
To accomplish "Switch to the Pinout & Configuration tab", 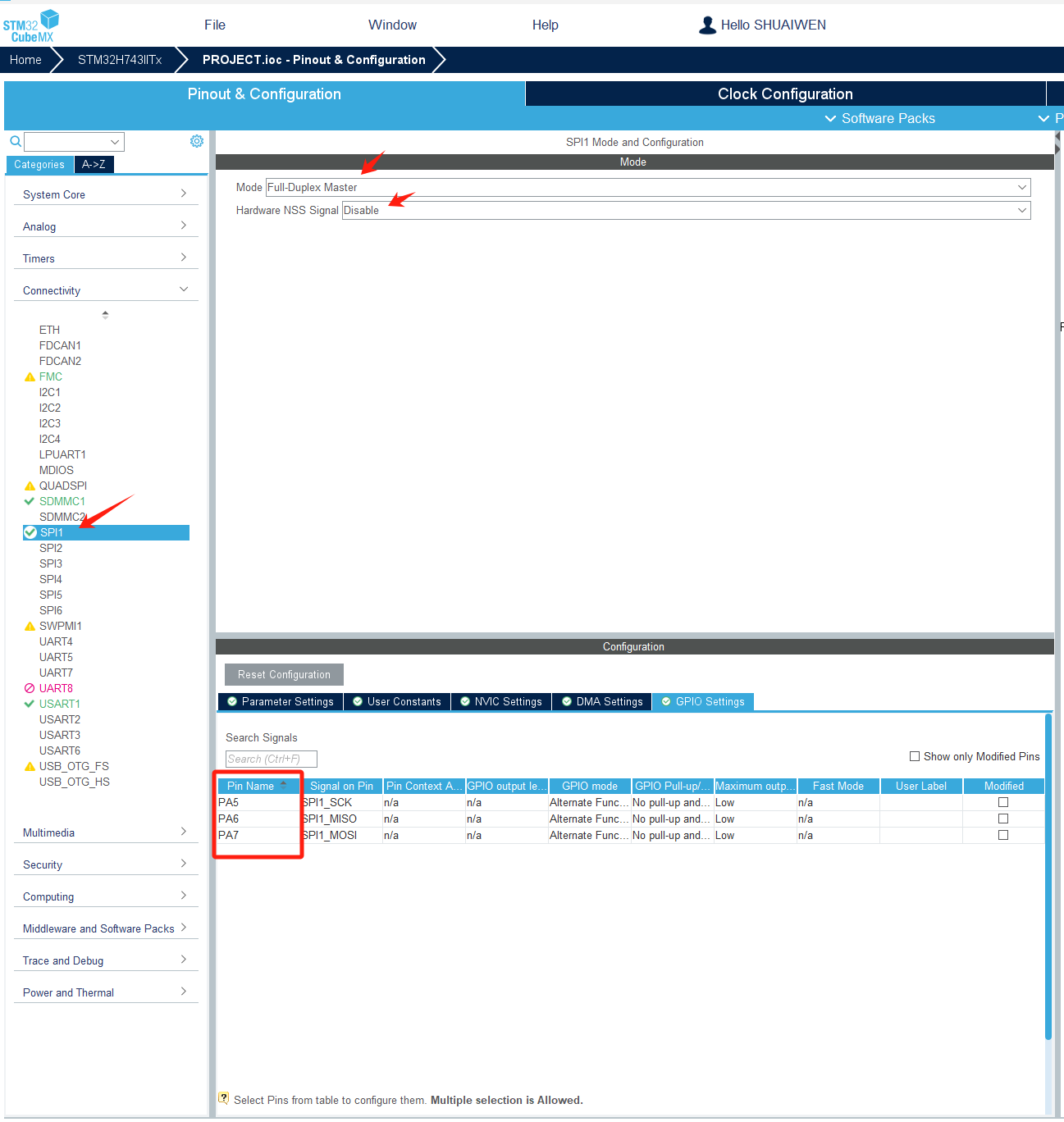I will [x=264, y=93].
